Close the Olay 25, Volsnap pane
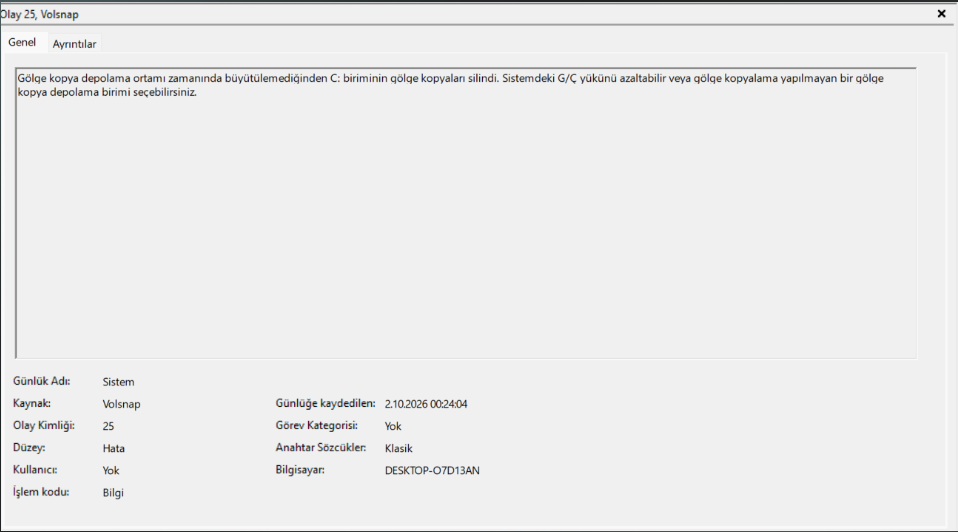 (941, 13)
